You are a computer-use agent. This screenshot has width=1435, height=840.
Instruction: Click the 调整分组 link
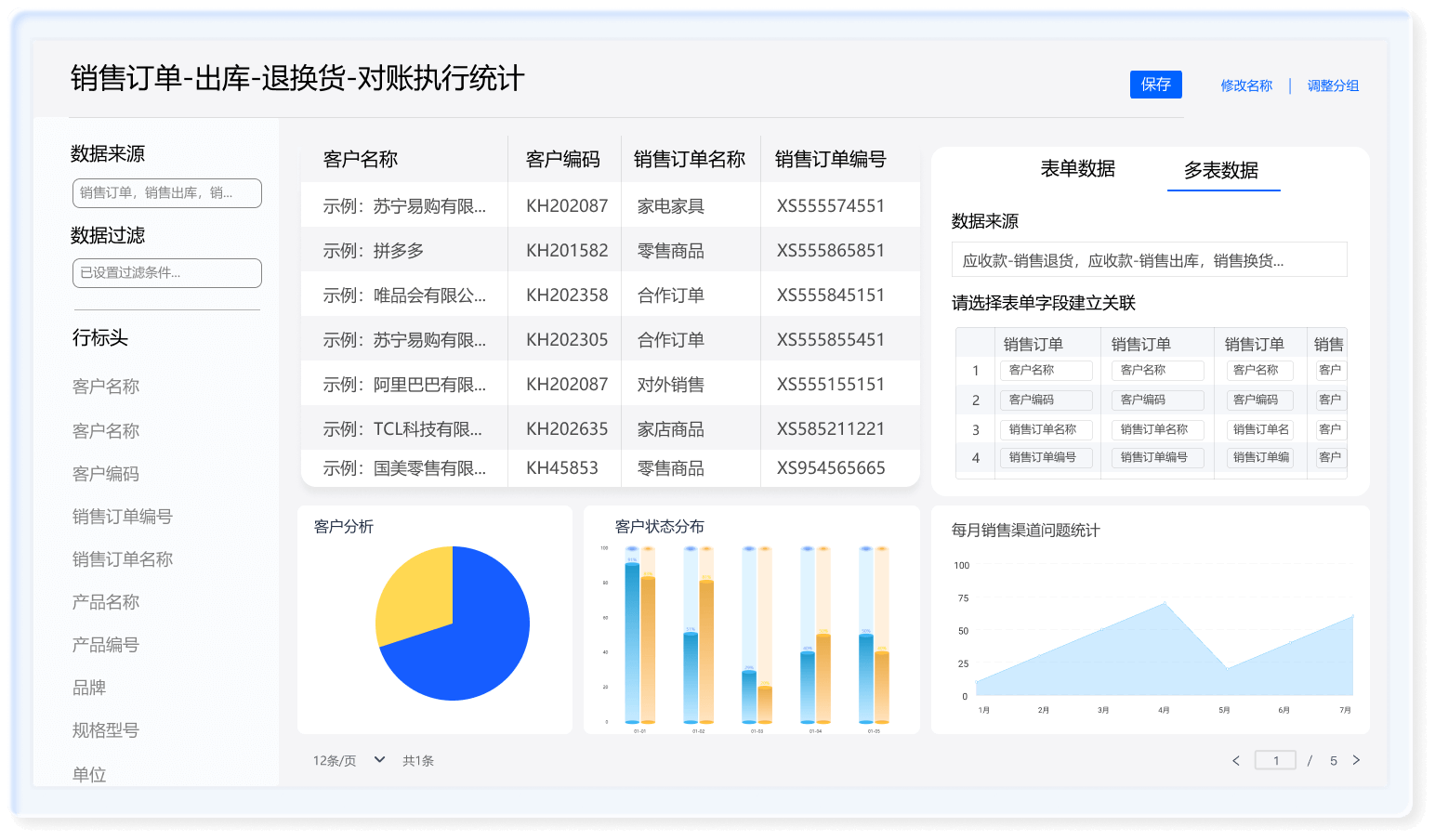click(1333, 85)
